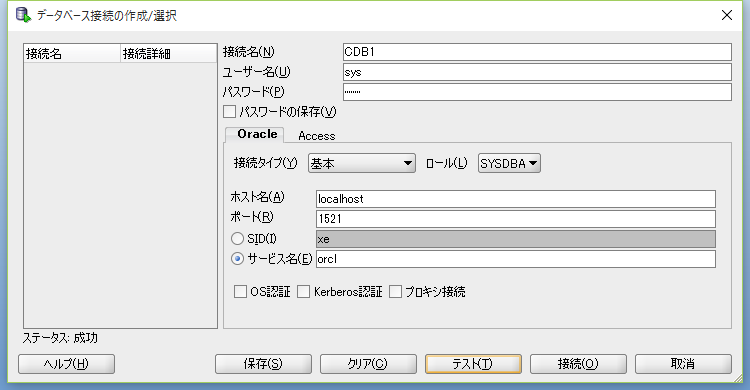Click the パスワード(P) label
The image size is (750, 390).
click(x=254, y=91)
